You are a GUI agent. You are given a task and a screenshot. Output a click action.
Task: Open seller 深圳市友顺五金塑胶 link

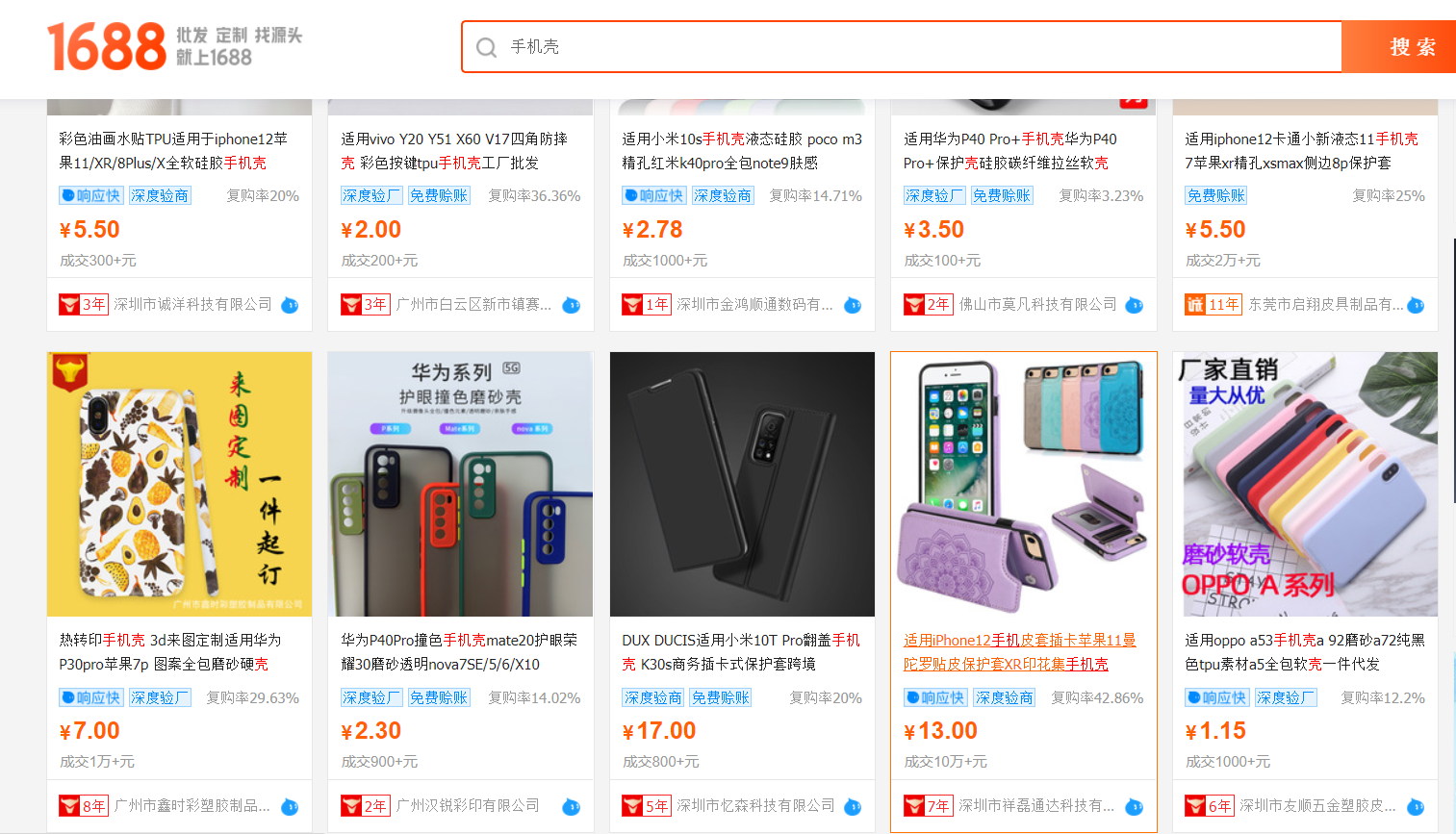tap(1316, 806)
